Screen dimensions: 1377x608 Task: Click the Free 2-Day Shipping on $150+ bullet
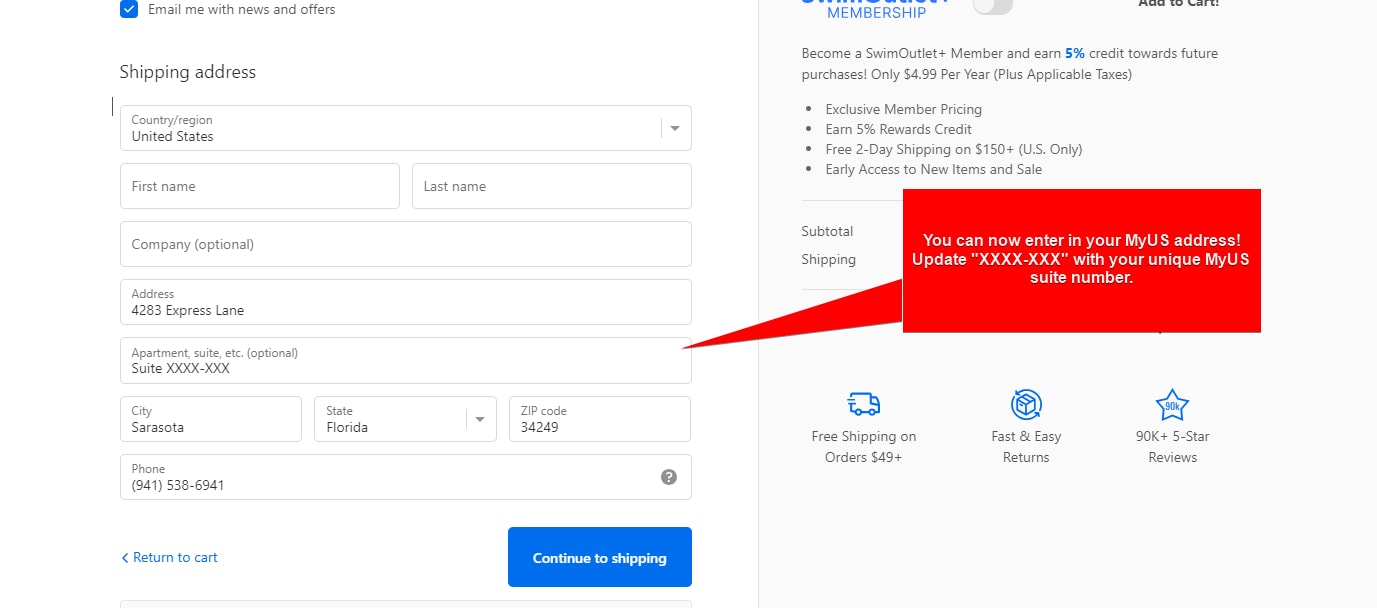point(954,149)
